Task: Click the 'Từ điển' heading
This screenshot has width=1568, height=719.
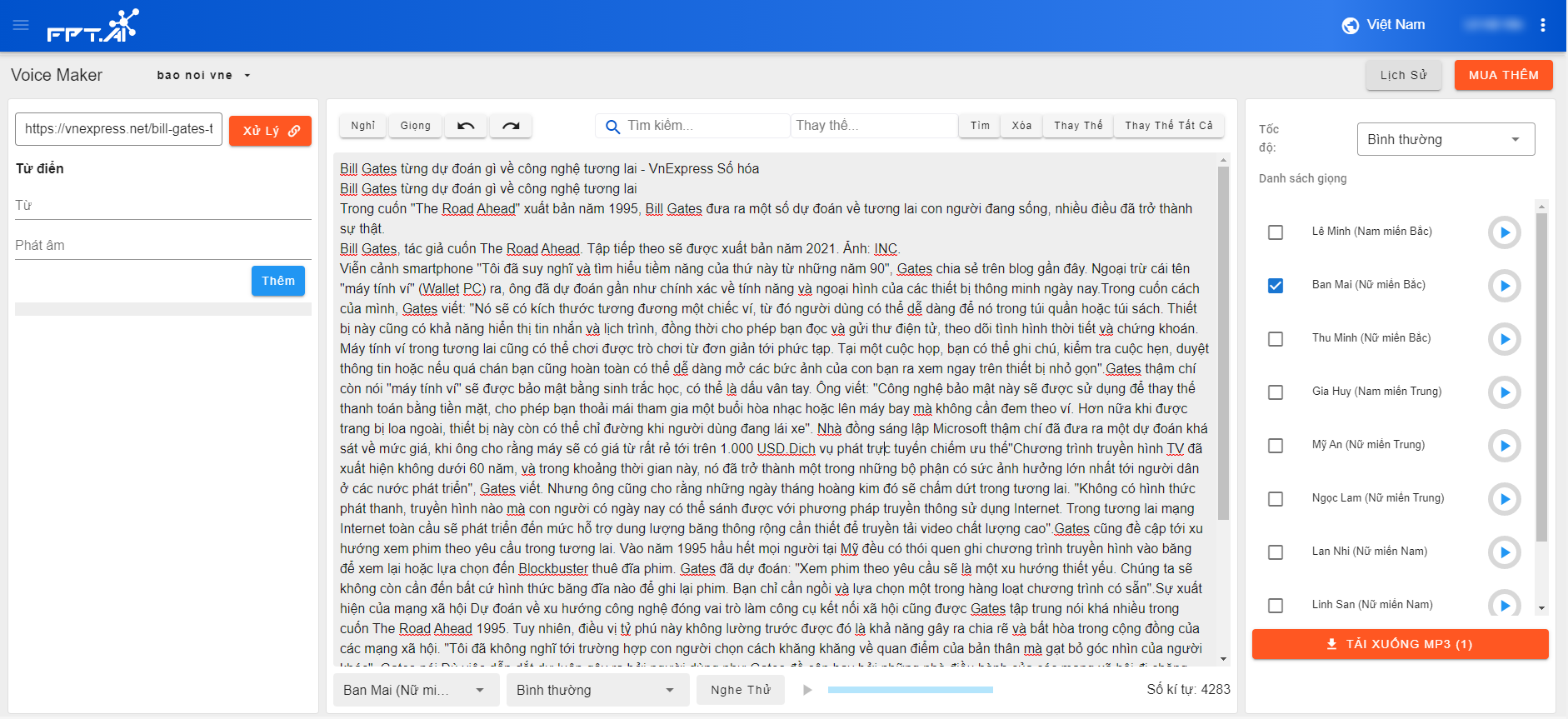Action: (x=39, y=168)
